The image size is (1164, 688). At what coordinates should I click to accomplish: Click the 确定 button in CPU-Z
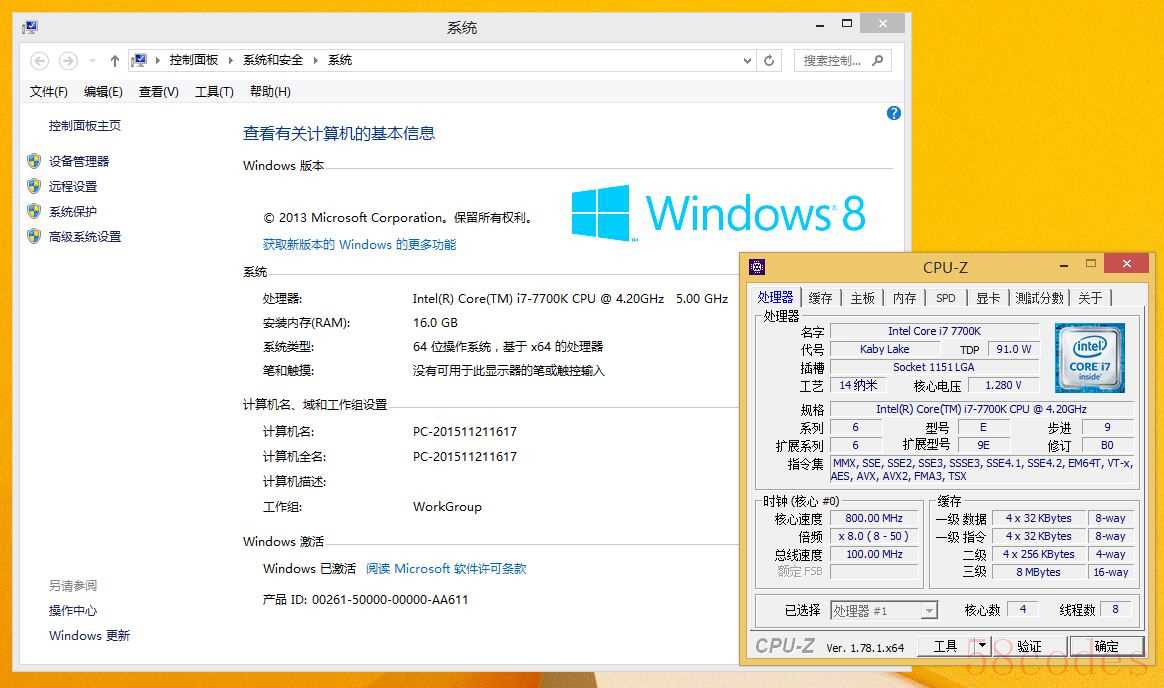1106,646
